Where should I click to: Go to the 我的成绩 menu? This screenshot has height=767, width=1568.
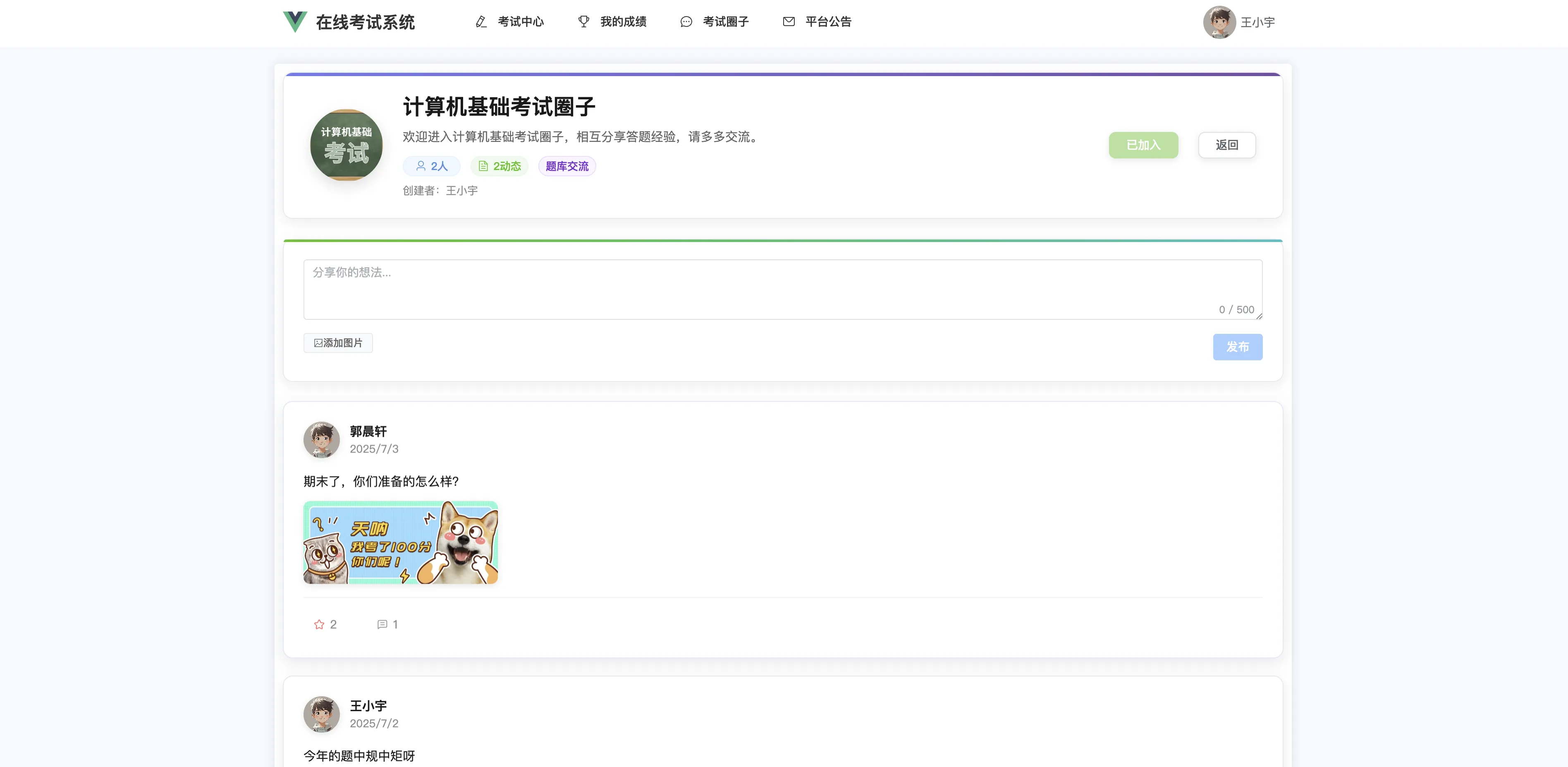point(623,22)
